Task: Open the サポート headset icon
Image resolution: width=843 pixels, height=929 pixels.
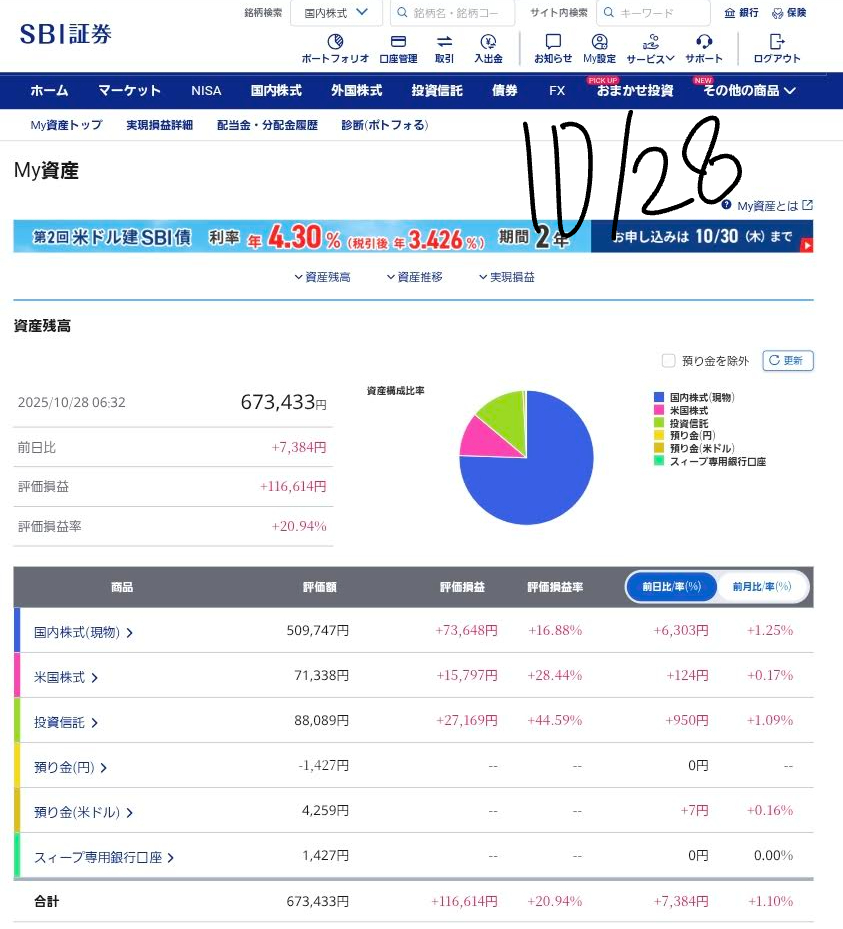Action: tap(704, 42)
